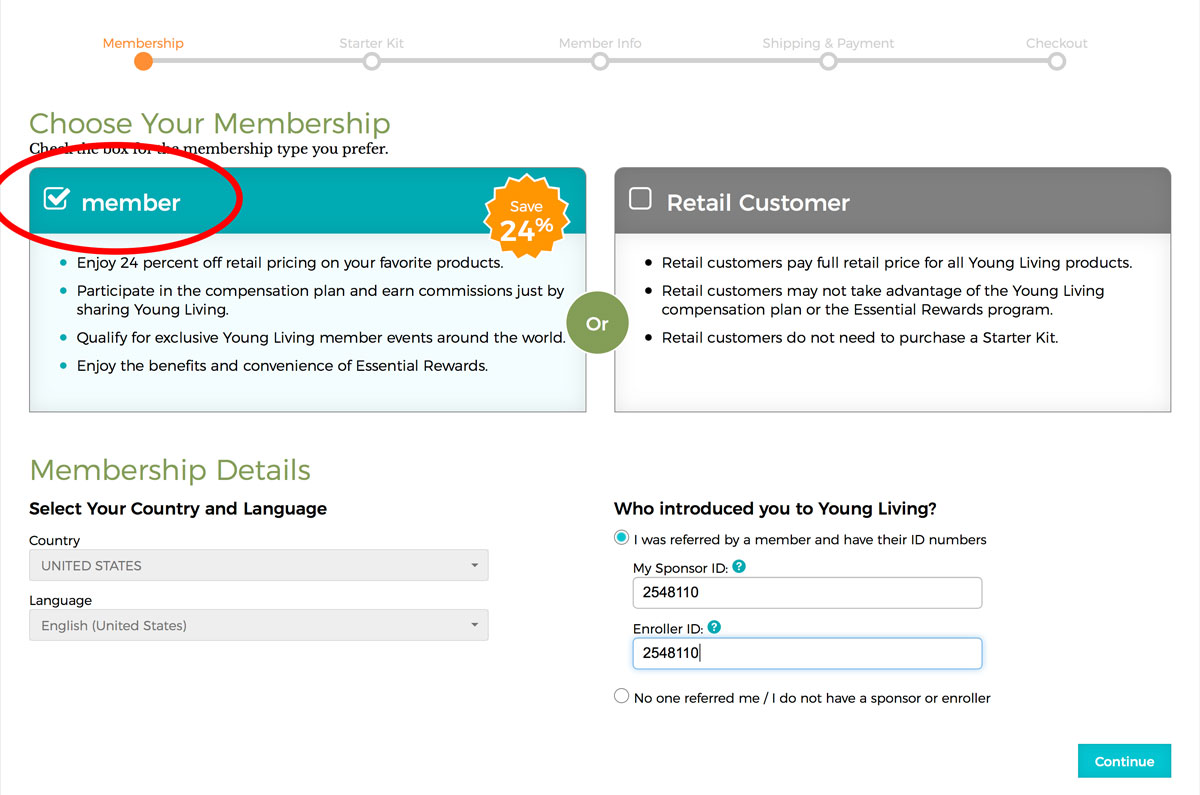The width and height of the screenshot is (1200, 795).
Task: Open the Language dropdown showing English
Action: coord(259,625)
